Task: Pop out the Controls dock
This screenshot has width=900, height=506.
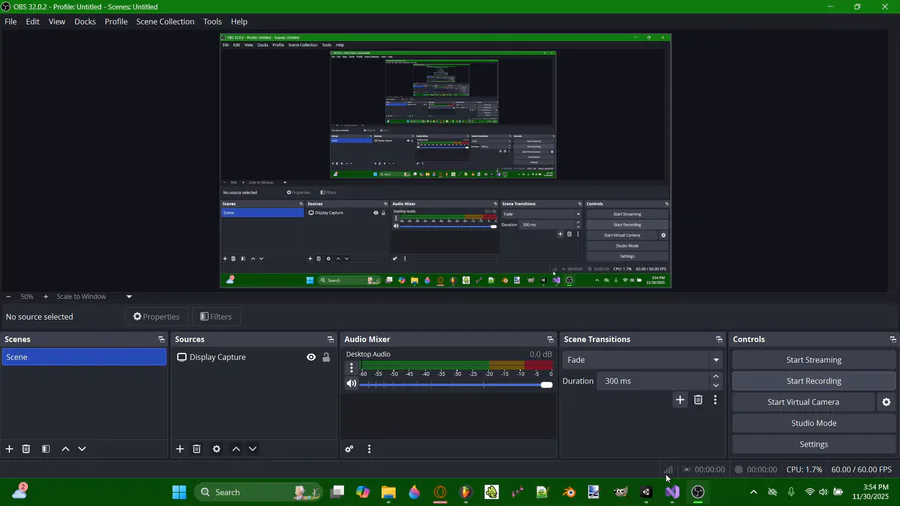Action: 893,340
